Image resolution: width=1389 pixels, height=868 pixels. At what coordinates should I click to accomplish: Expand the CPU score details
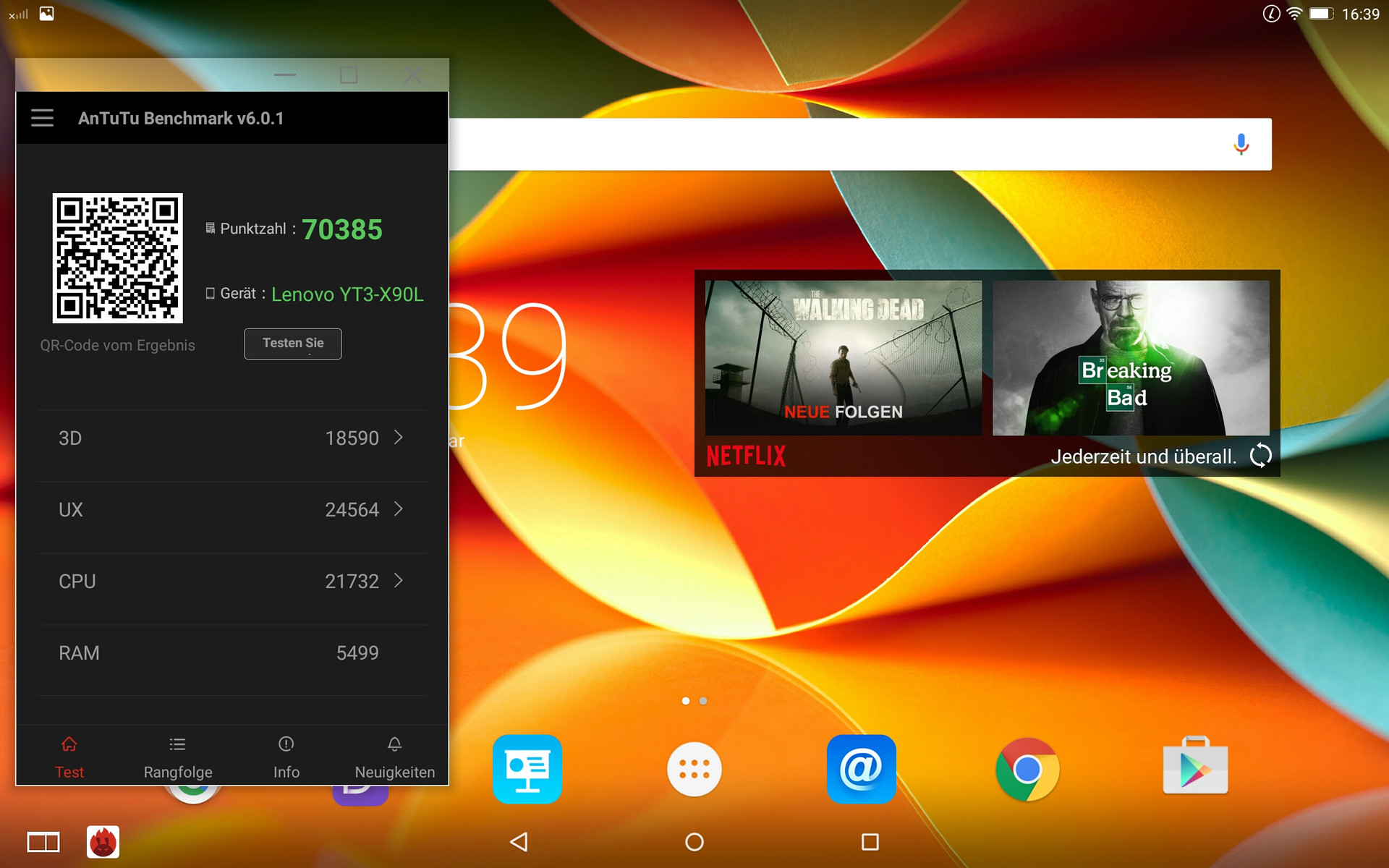point(398,581)
